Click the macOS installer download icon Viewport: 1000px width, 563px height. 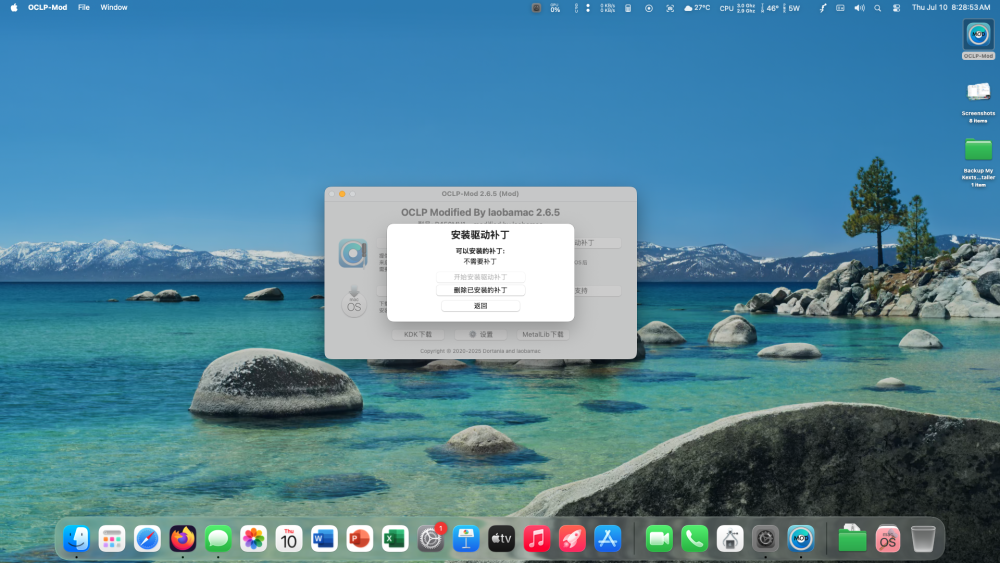[353, 302]
